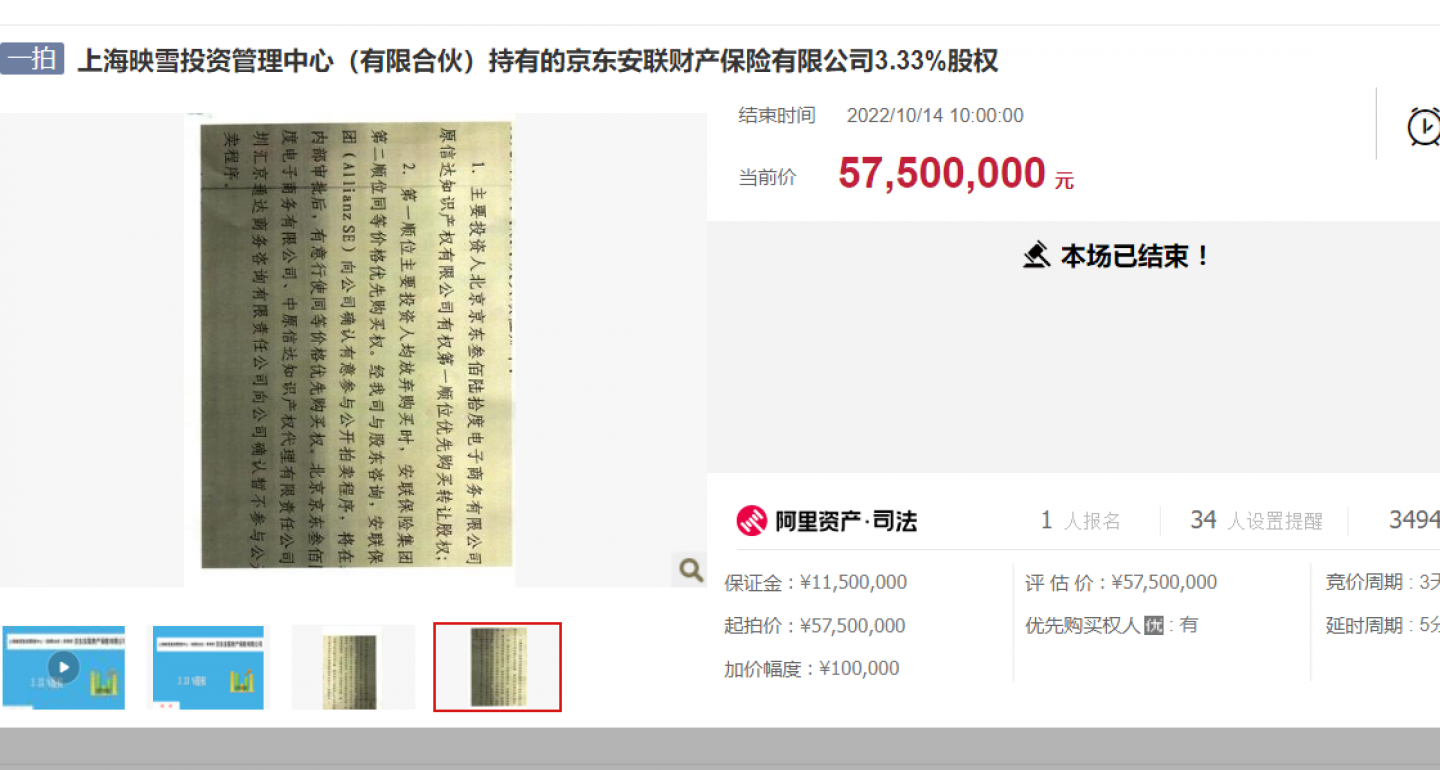
Task: Click the gavel icon beside 本场已结束
Action: (x=1037, y=256)
